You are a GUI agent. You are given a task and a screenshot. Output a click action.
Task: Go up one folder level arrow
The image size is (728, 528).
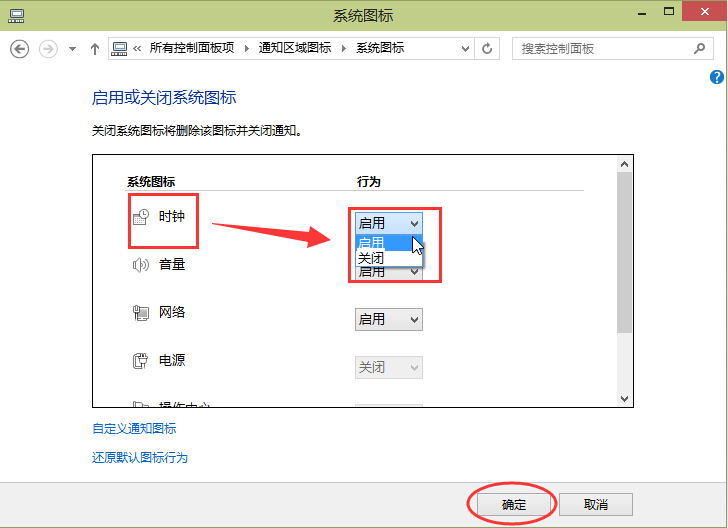coord(95,48)
